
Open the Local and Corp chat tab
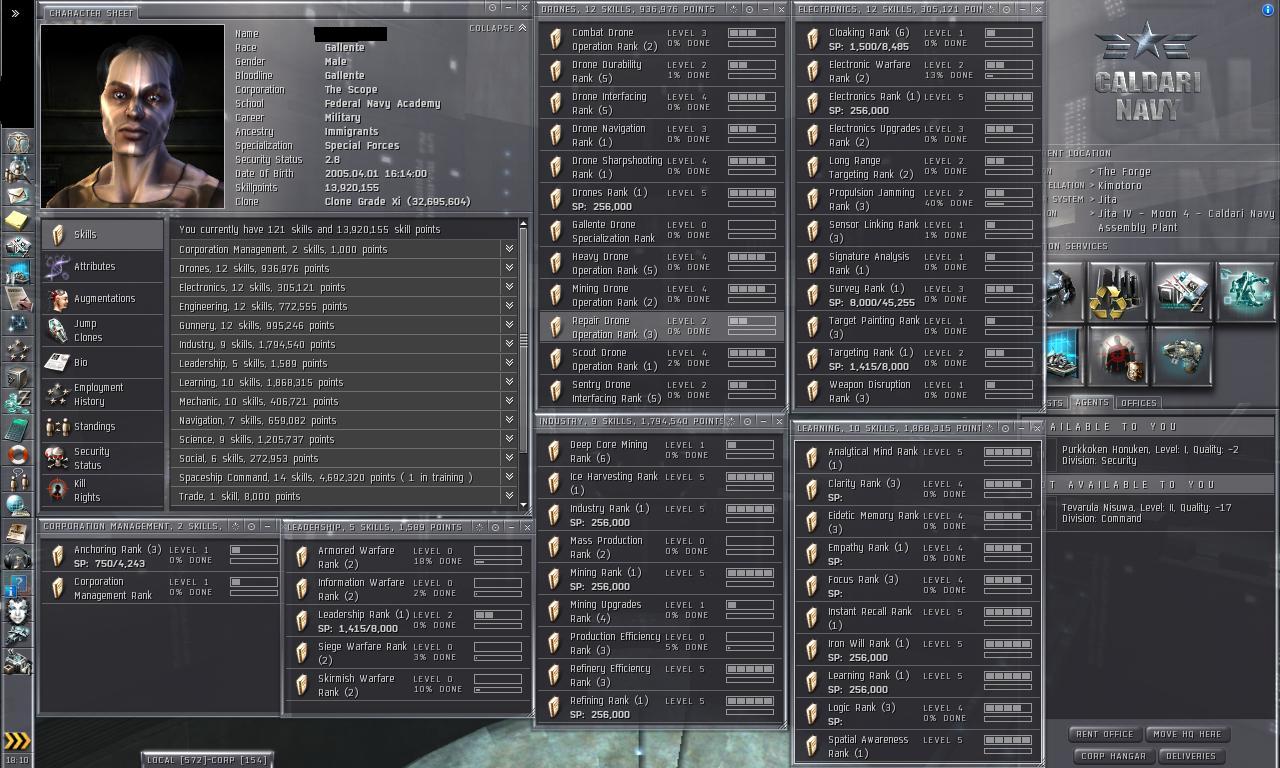[x=207, y=760]
